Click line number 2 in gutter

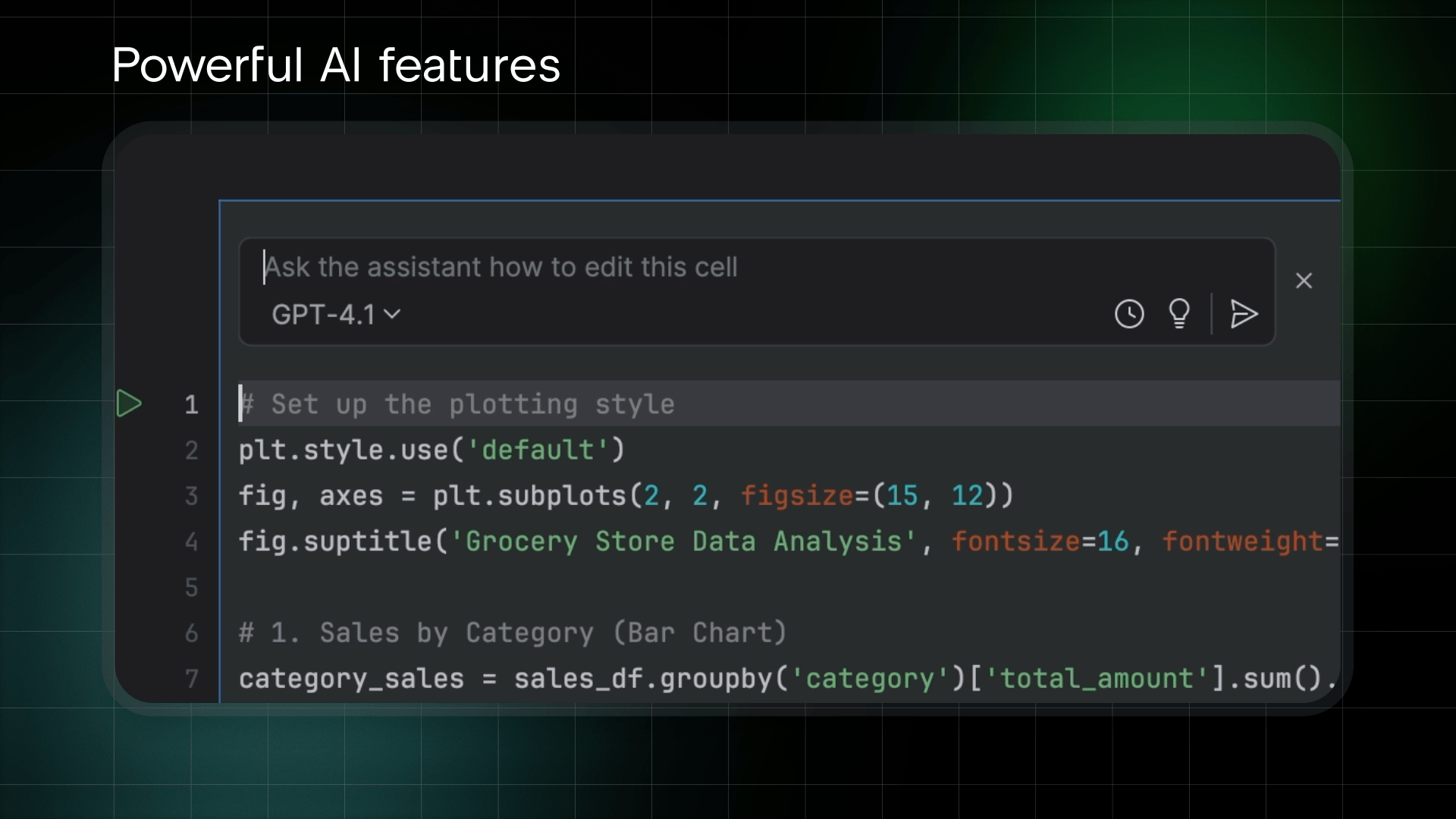click(x=191, y=450)
